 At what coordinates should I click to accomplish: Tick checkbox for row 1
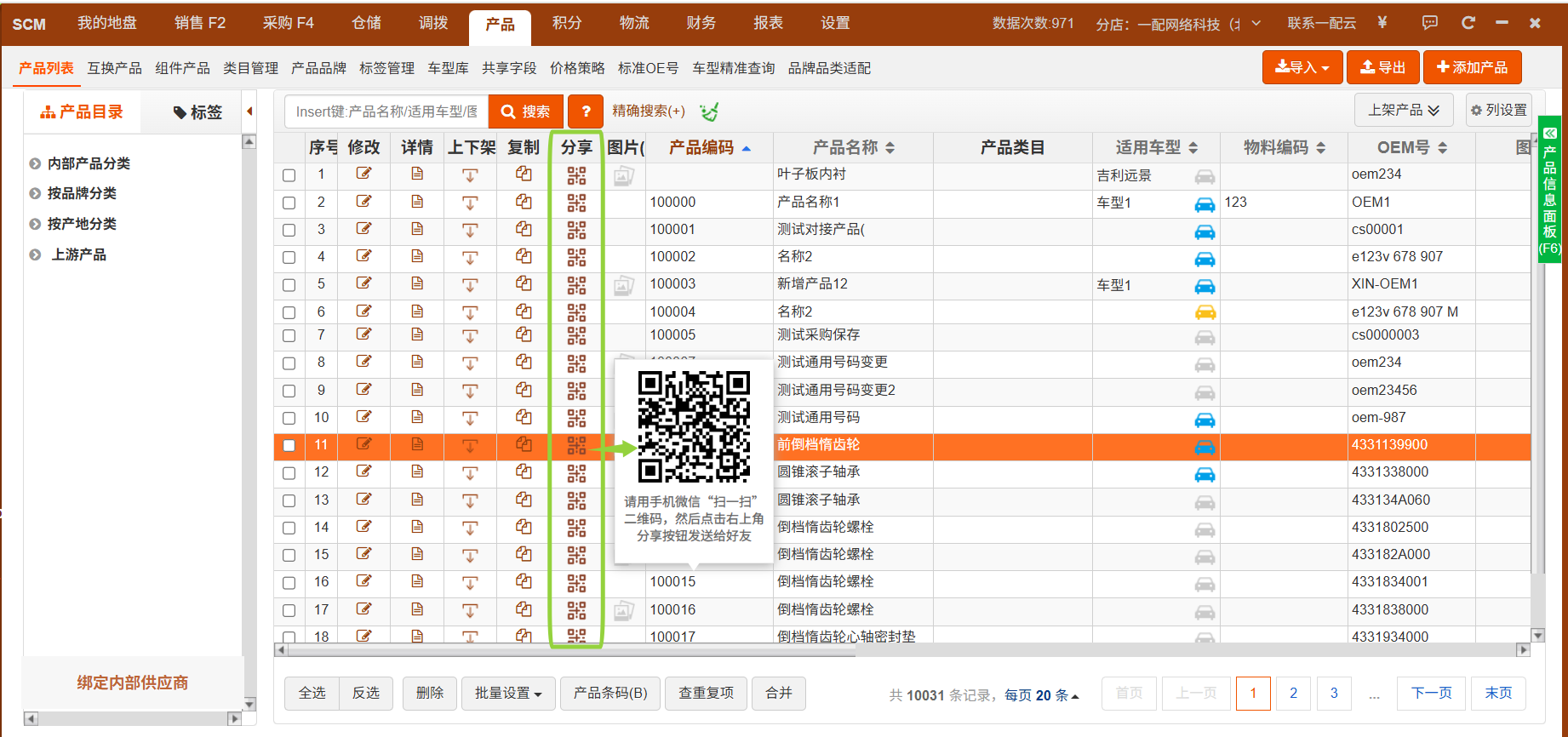[x=289, y=175]
